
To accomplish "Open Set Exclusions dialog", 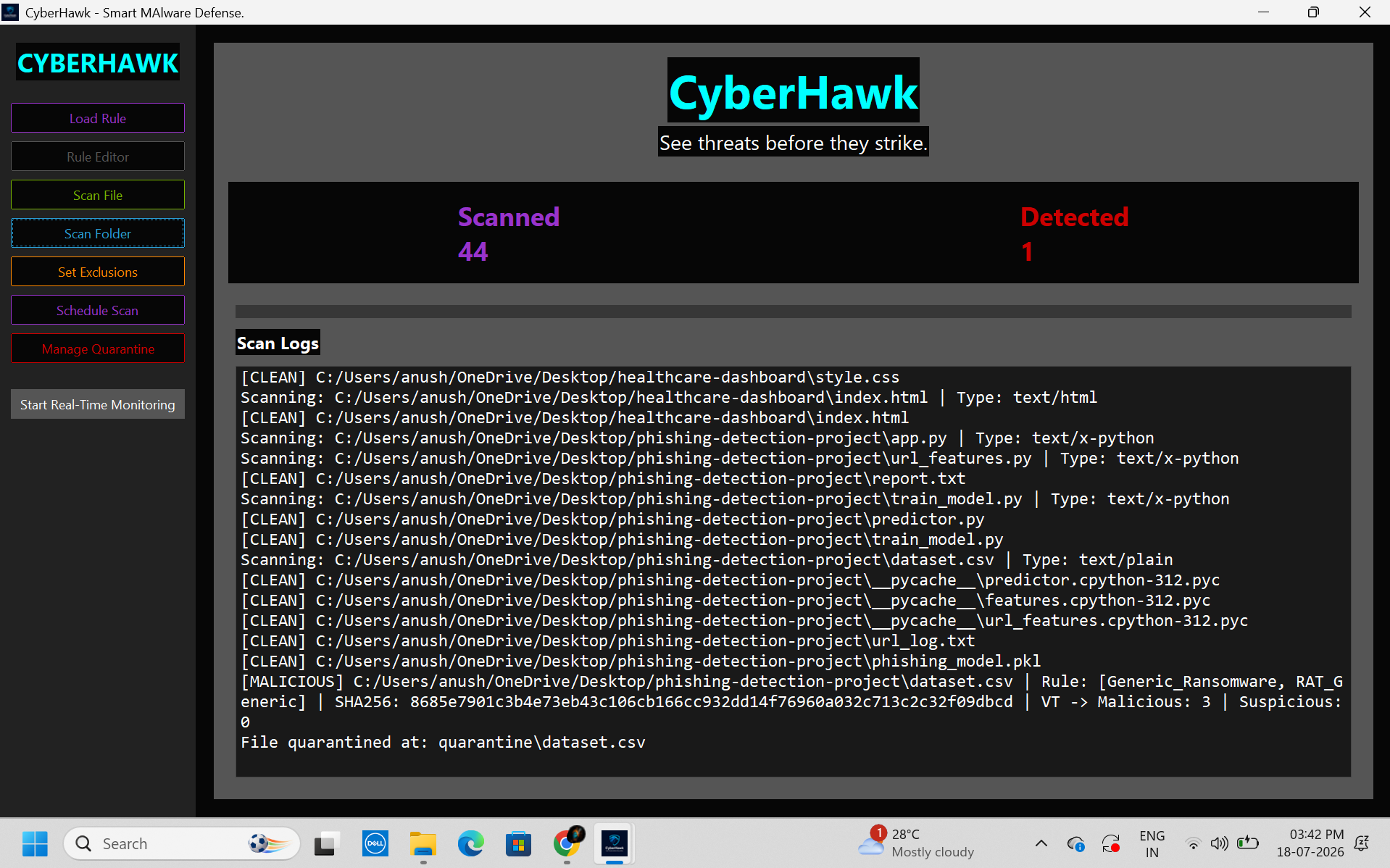I will 98,272.
